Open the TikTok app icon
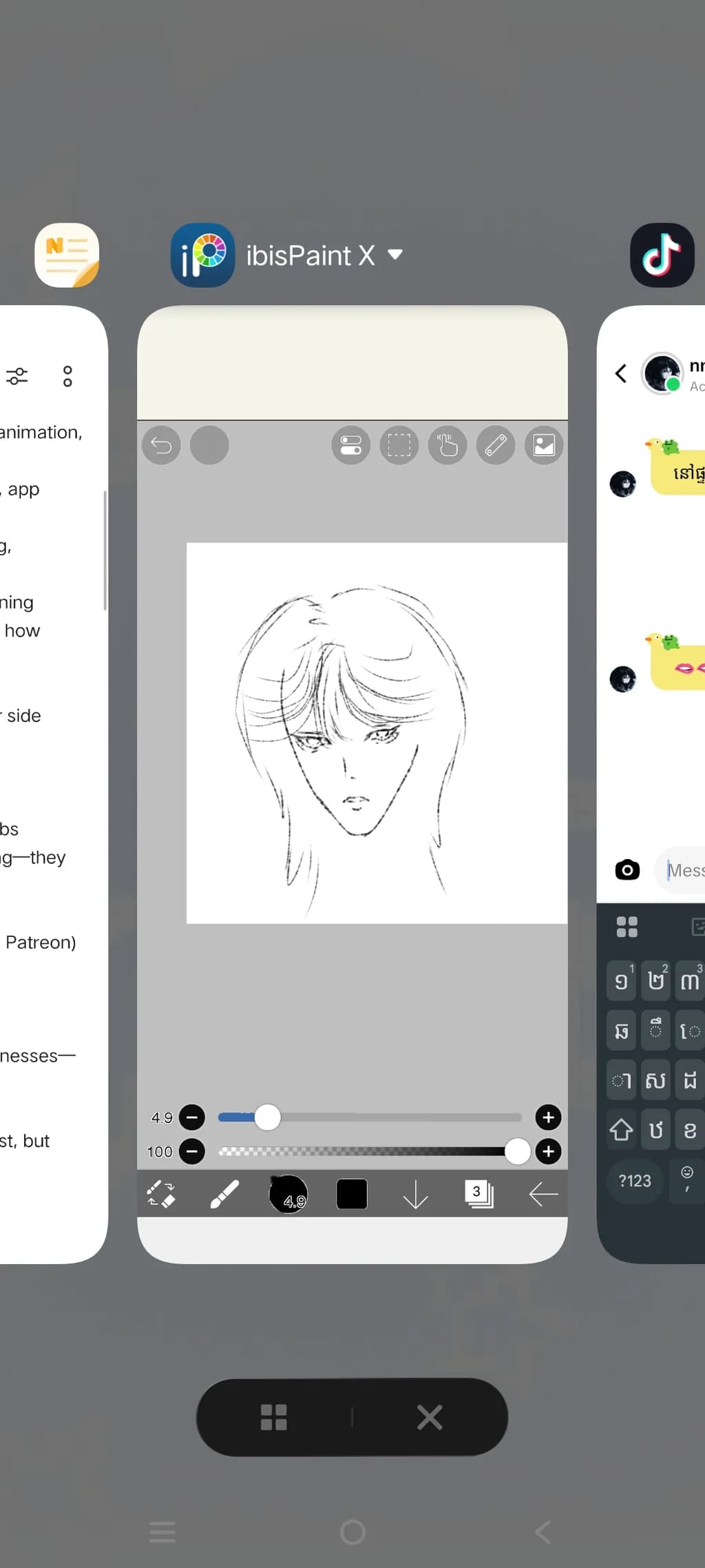Screen dimensions: 705x1568 (662, 255)
